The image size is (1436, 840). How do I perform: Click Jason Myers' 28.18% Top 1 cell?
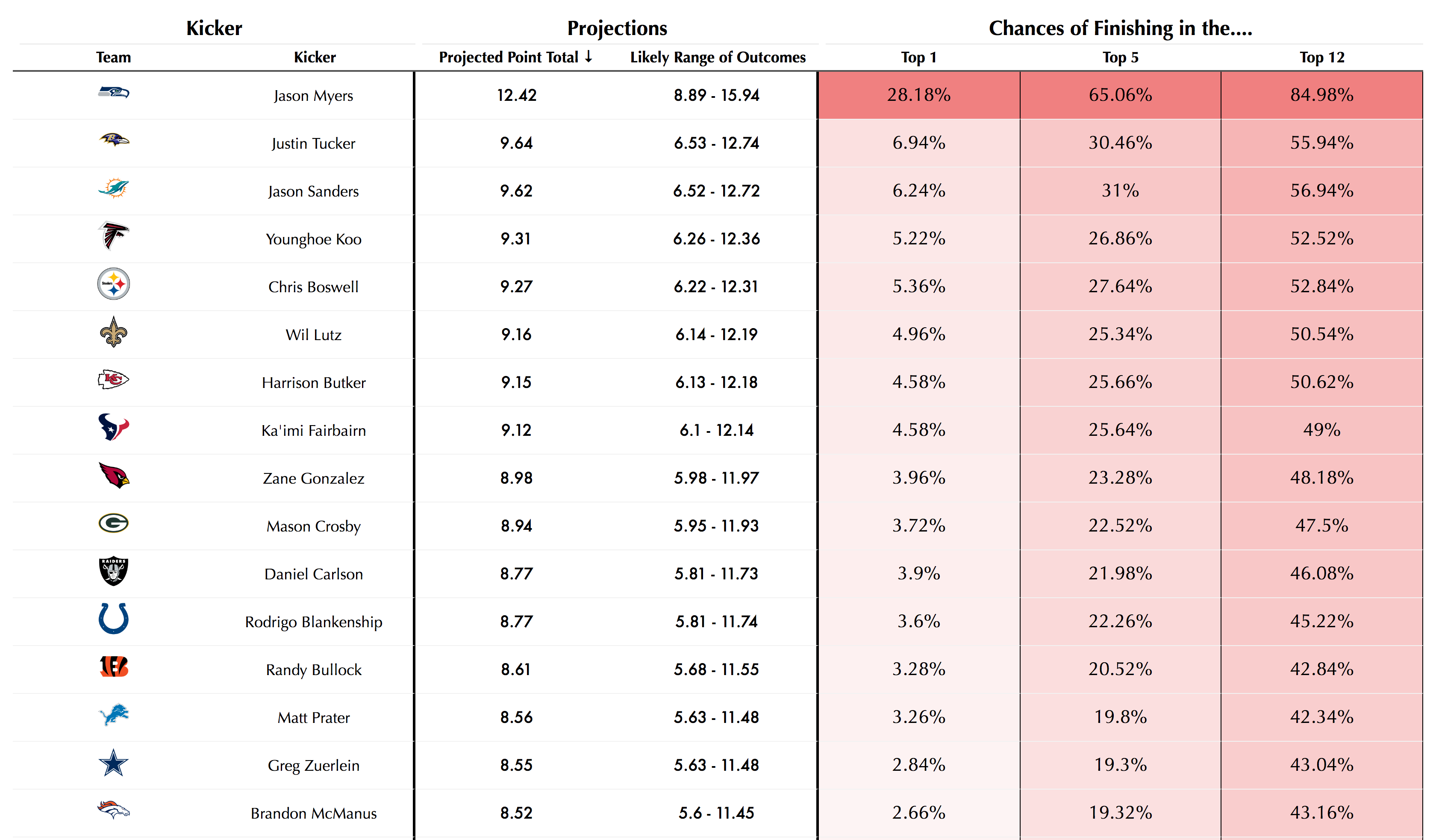click(918, 95)
